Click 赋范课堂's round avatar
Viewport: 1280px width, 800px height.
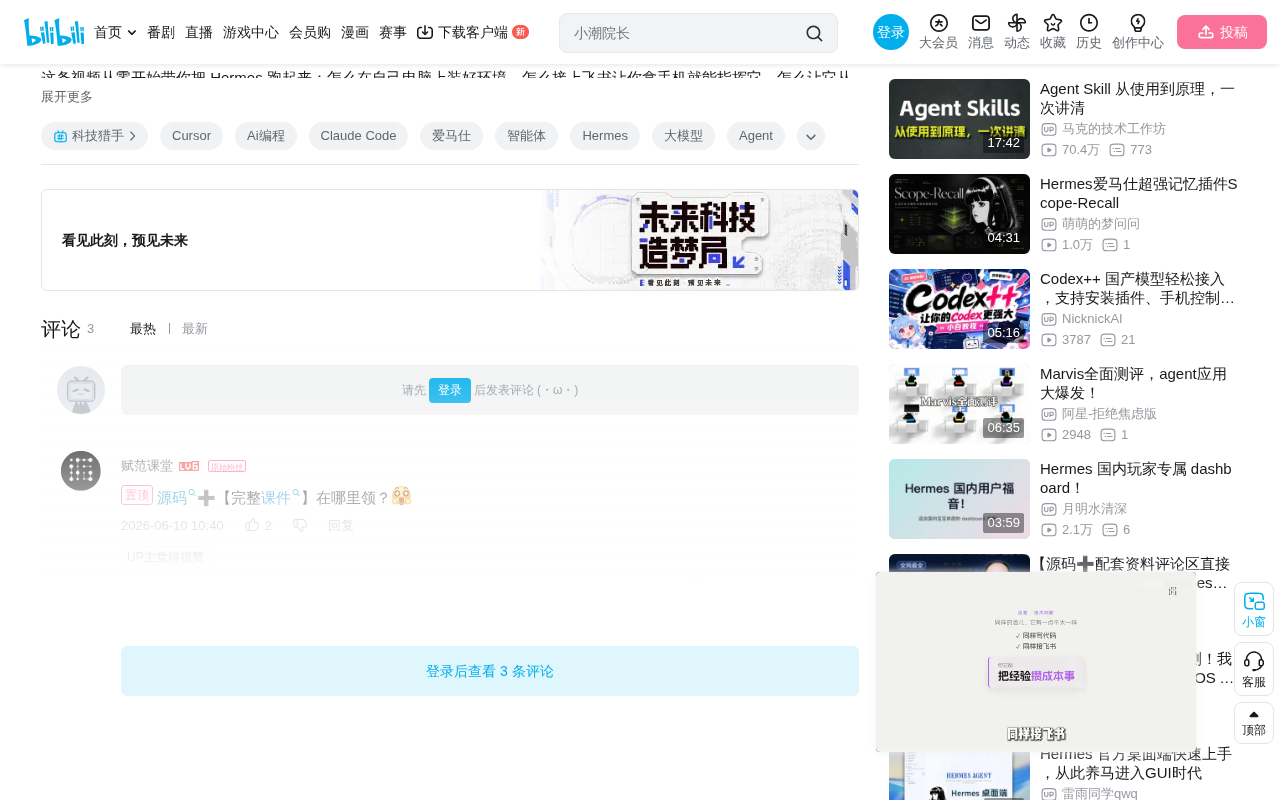(x=81, y=471)
